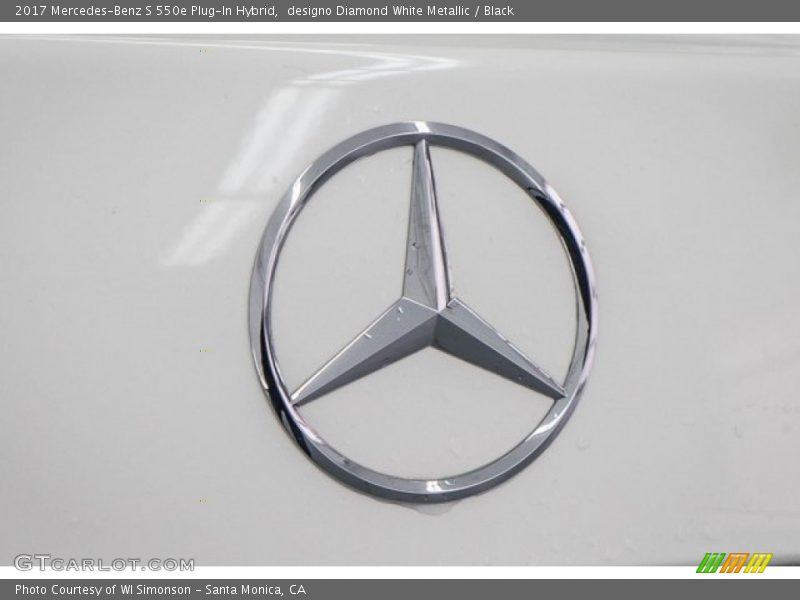800x600 pixels.
Task: Click the caption text '2017 Mercedes-Benz S 550e Plug-In Hybrid'
Action: coord(146,11)
